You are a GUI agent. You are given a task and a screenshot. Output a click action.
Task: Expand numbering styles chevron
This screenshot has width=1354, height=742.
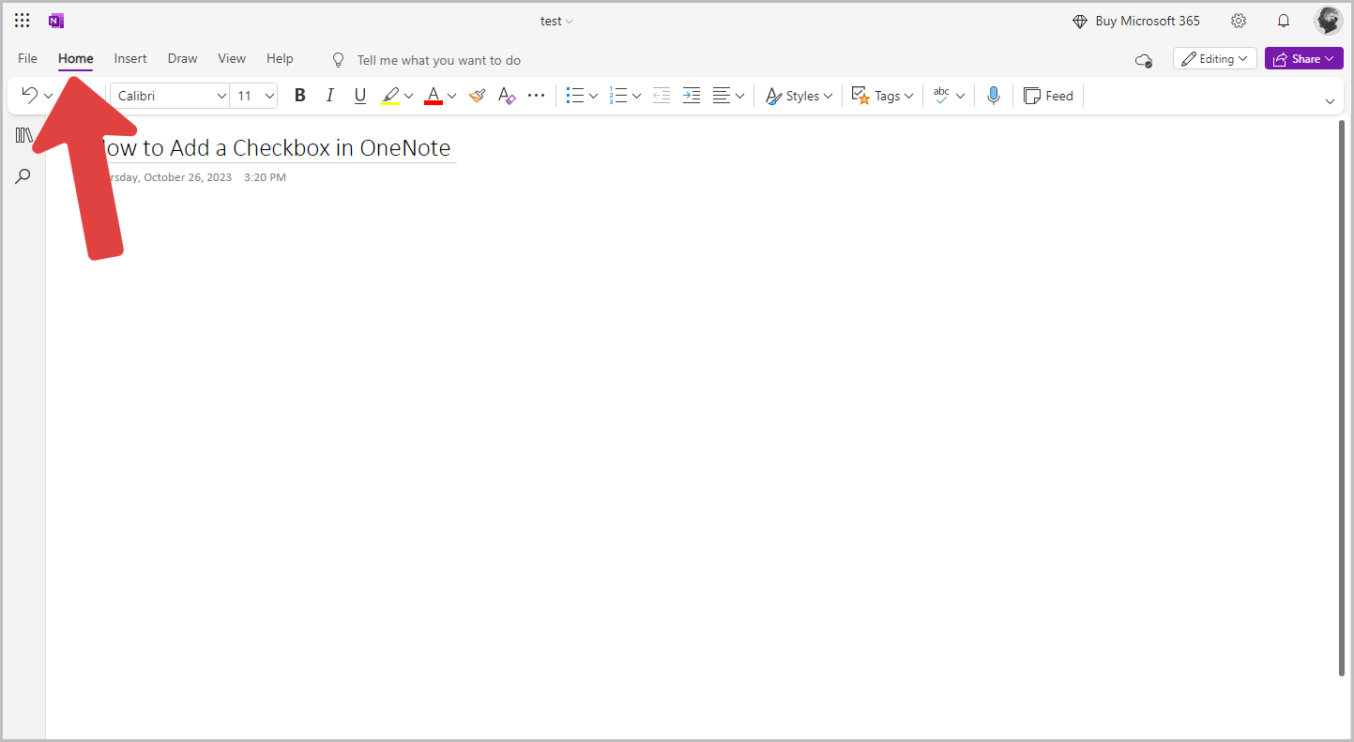coord(637,96)
